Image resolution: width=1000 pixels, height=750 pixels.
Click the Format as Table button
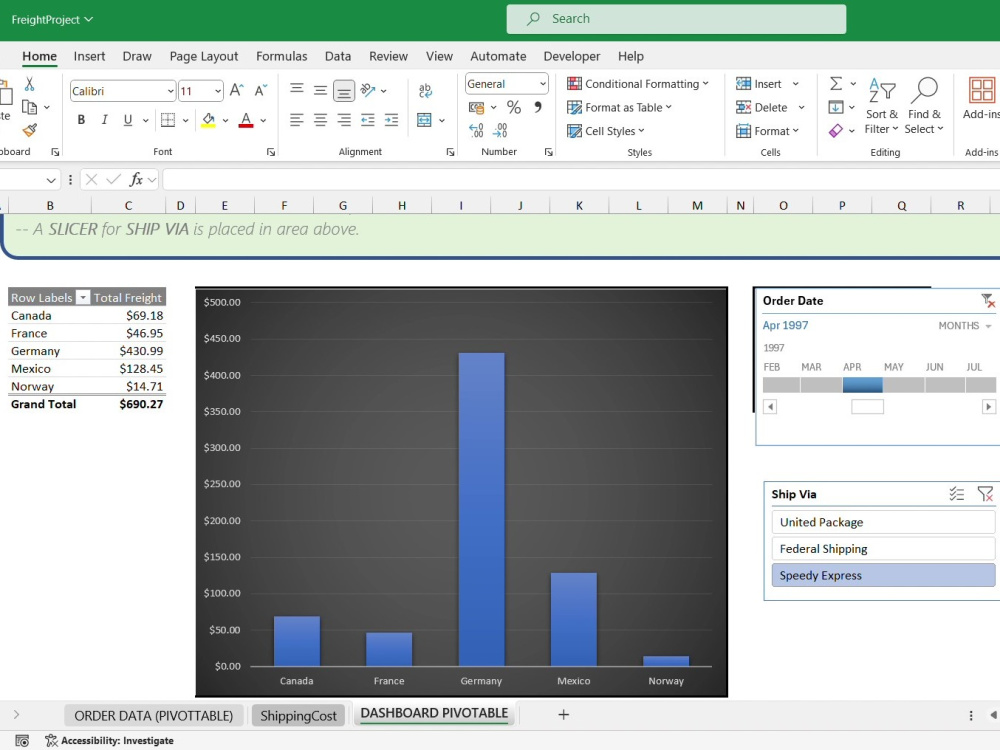coord(619,107)
